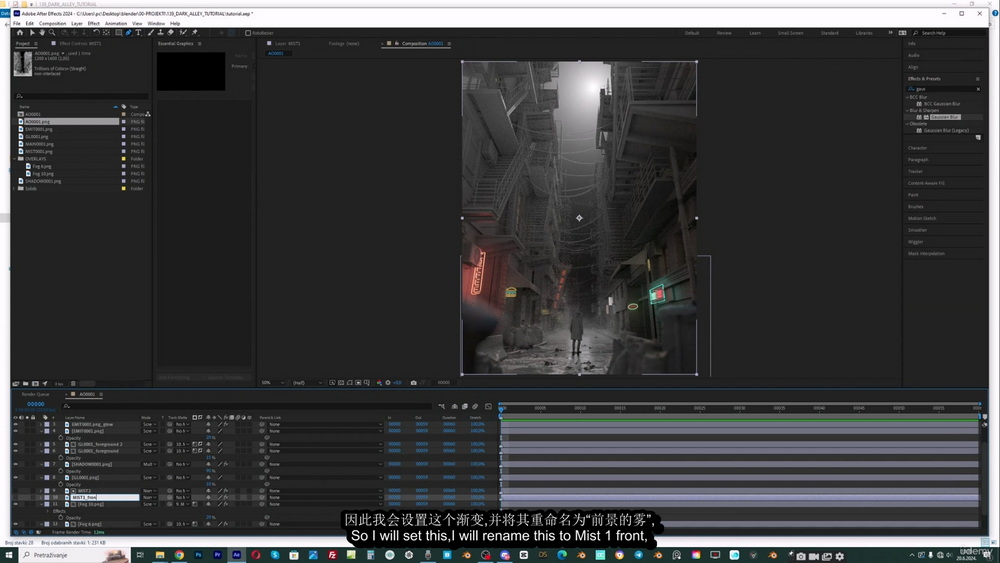Viewport: 1000px width, 563px height.
Task: Click the blue exposure value in viewer
Action: (397, 383)
